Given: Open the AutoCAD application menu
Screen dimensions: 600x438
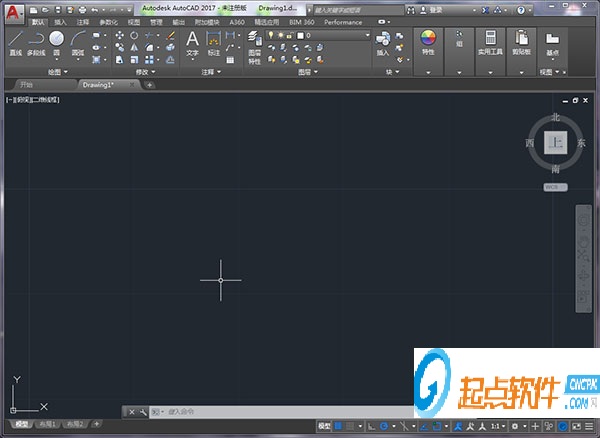Looking at the screenshot, I should point(14,13).
